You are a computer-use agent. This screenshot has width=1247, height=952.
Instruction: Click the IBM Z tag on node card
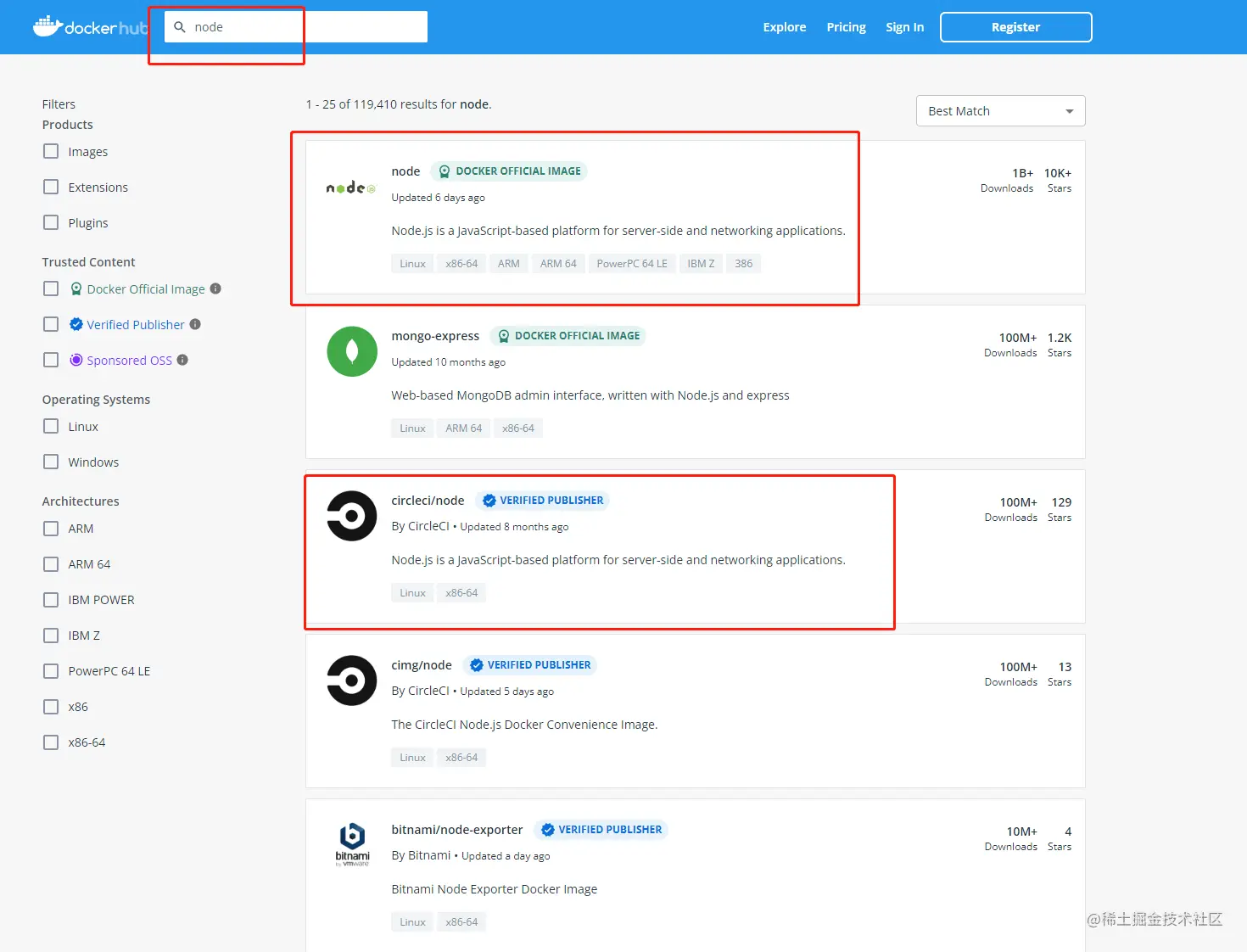click(701, 264)
